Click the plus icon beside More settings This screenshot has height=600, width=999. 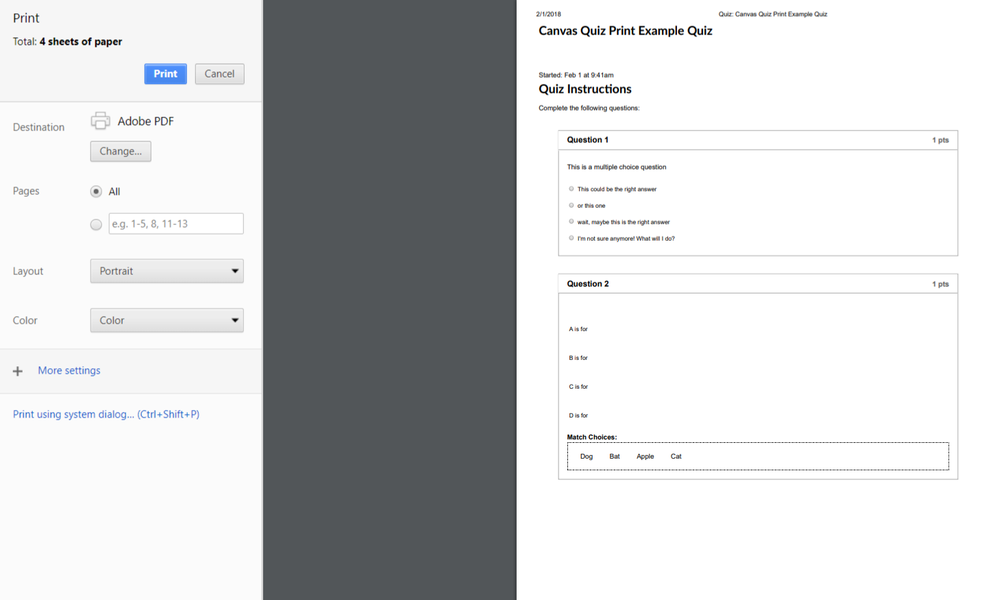(x=17, y=371)
